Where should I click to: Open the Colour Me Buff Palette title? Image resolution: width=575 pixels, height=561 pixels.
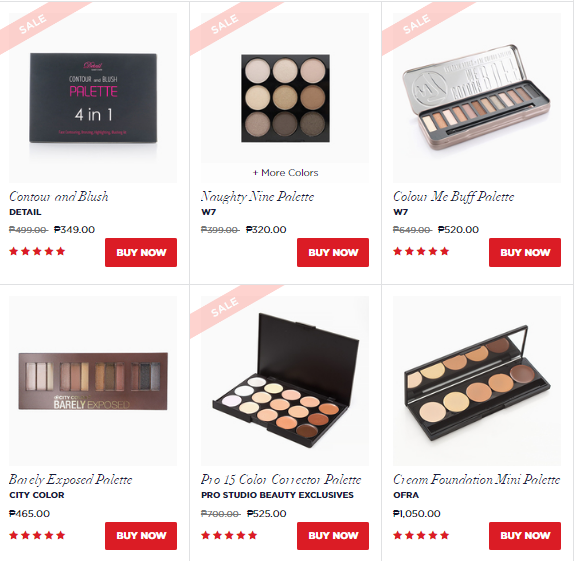(453, 197)
